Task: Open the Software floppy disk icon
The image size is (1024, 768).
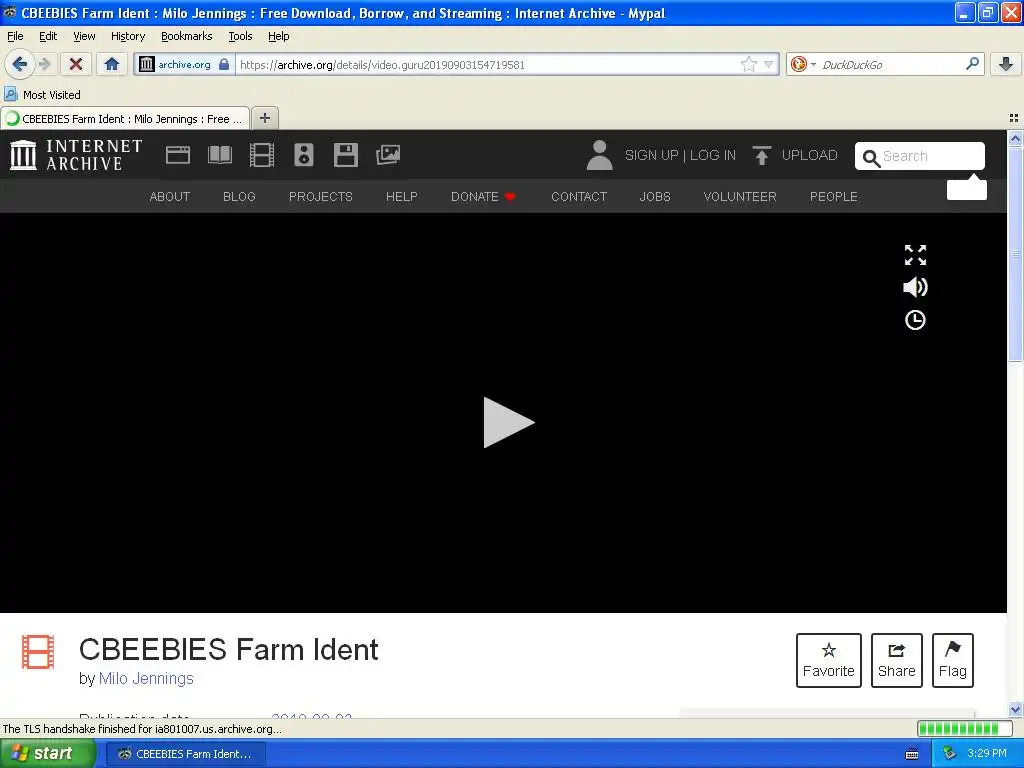Action: pos(345,155)
